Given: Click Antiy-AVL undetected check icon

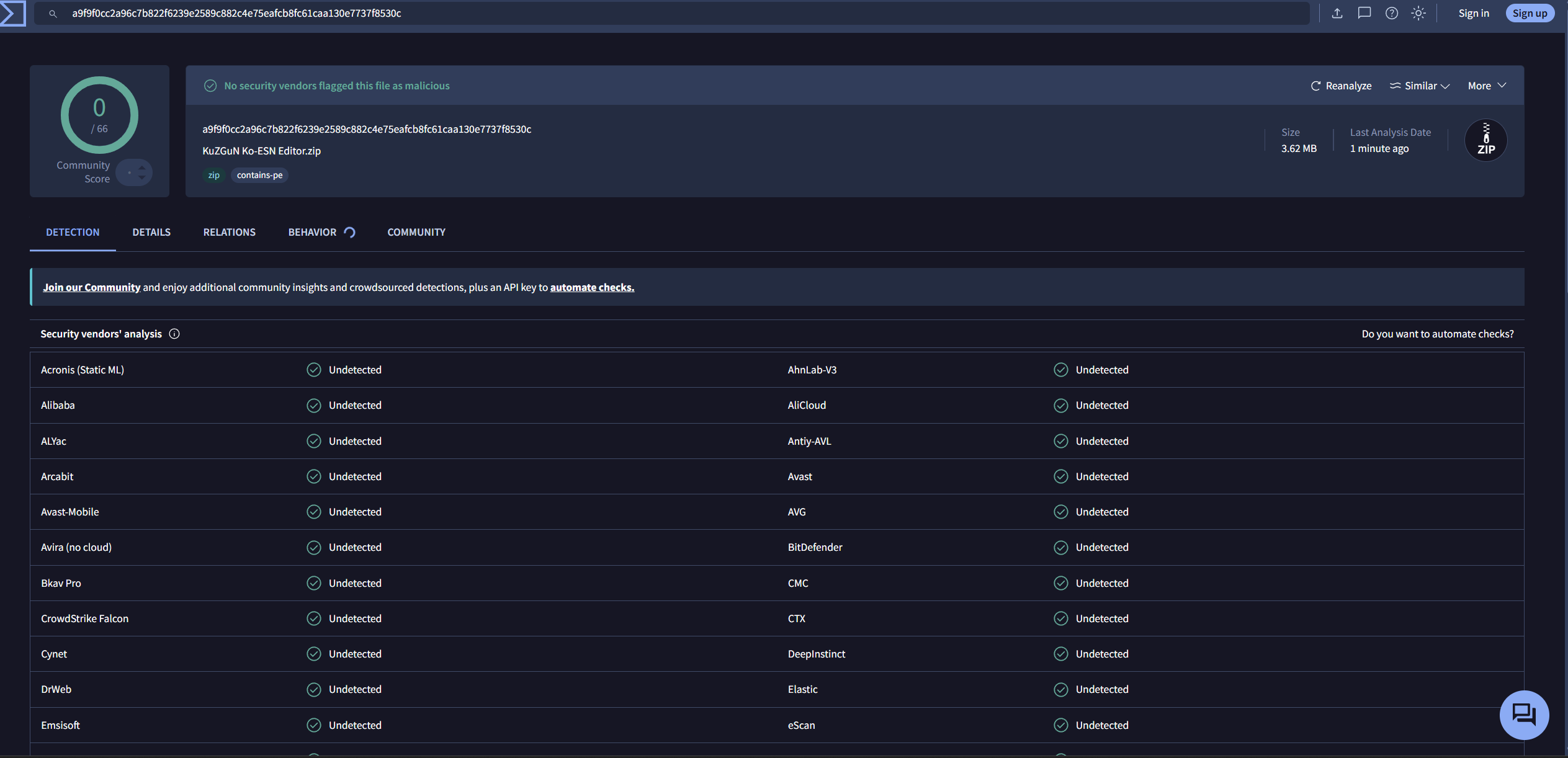Looking at the screenshot, I should (1061, 441).
